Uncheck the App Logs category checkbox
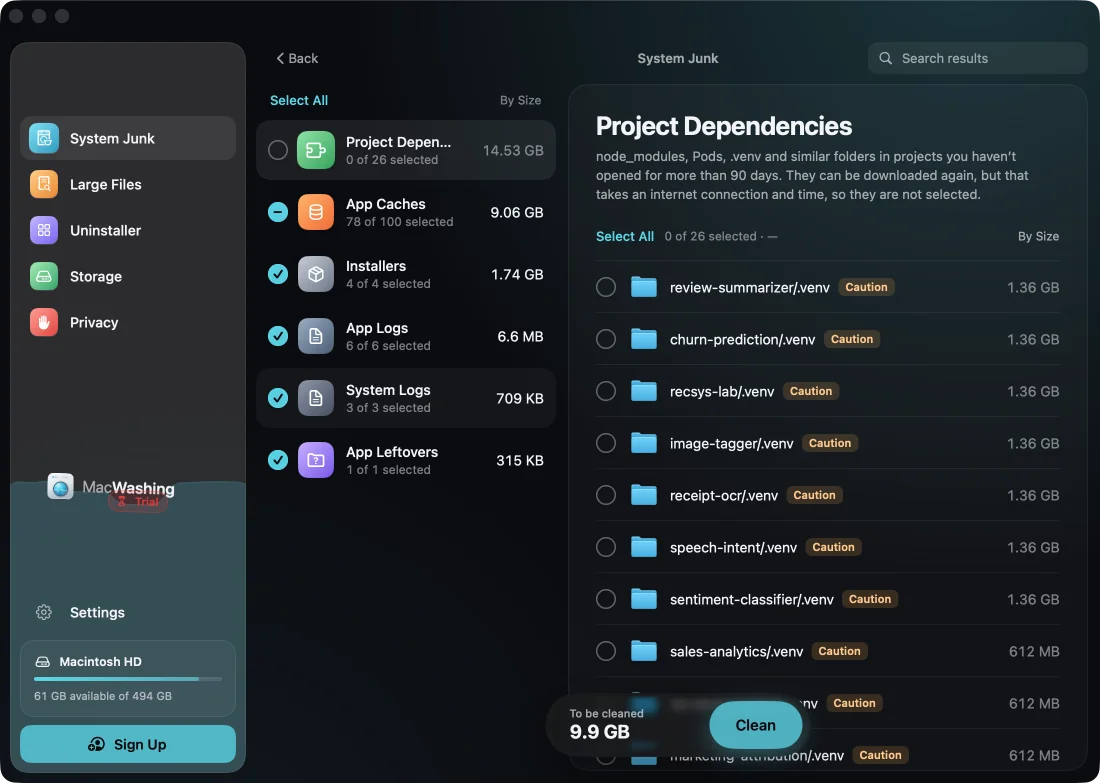 click(x=278, y=336)
